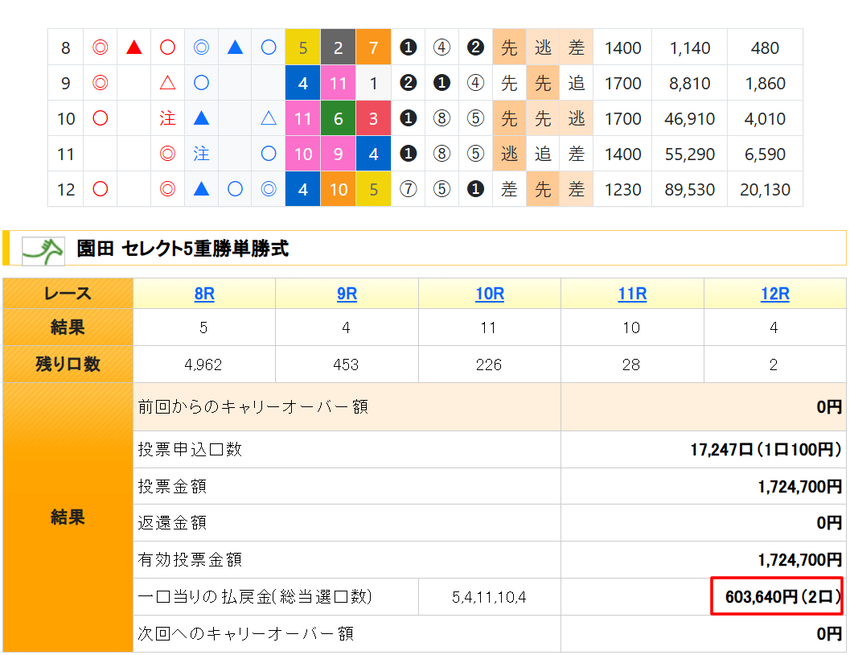Open the 9R race link

[x=347, y=294]
